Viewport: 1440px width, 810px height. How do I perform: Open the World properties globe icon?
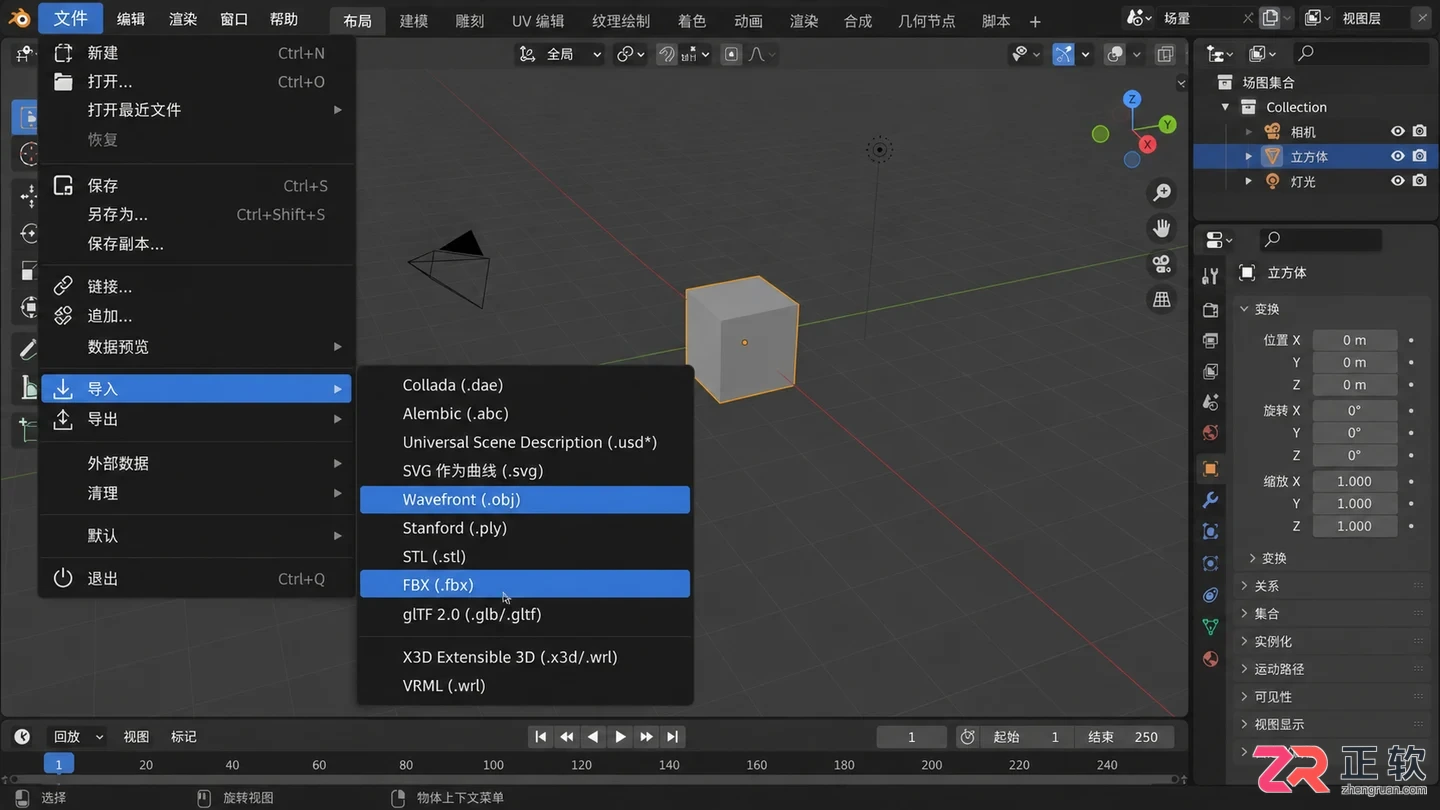click(1210, 433)
